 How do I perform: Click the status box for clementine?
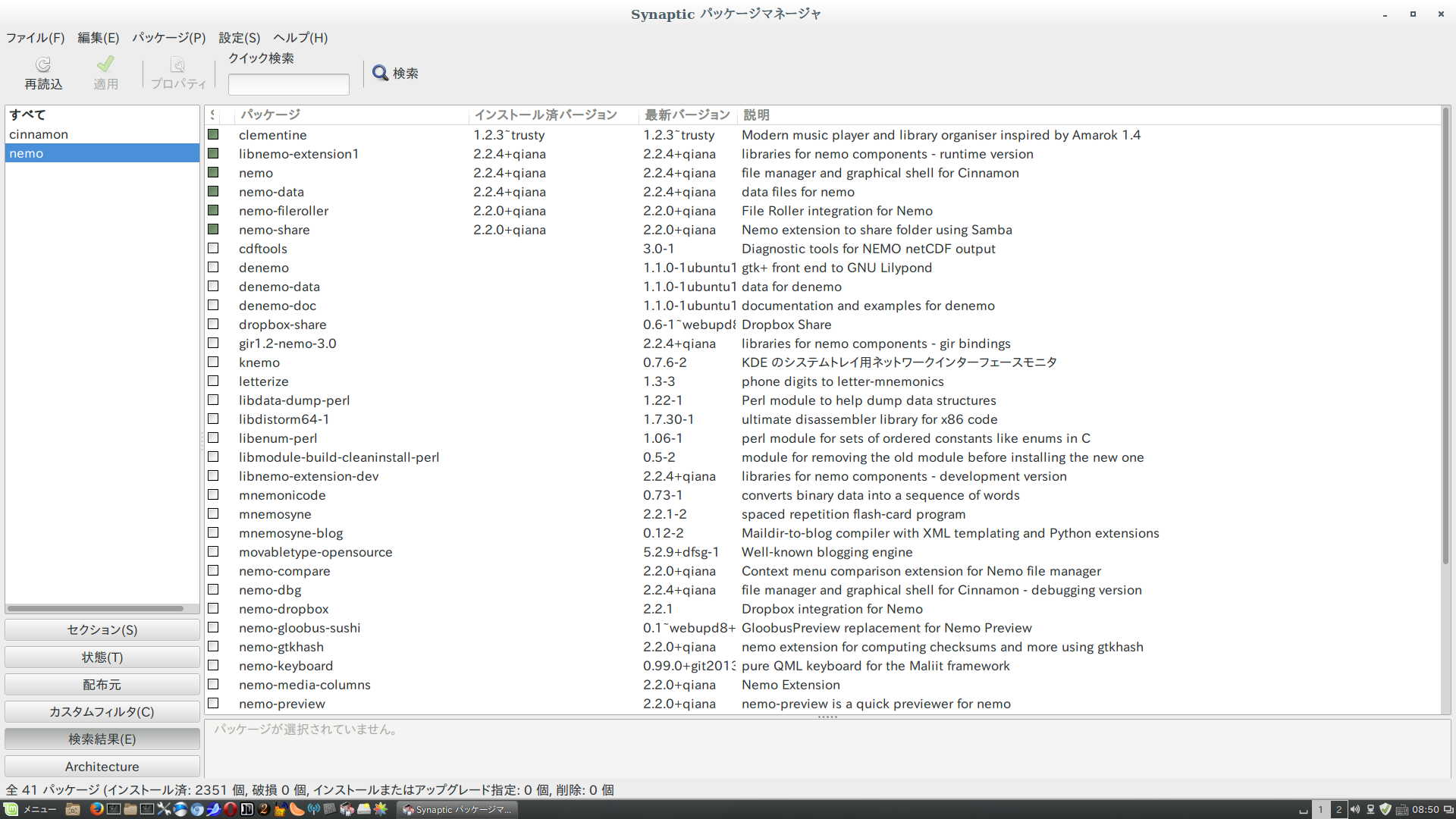tap(213, 134)
